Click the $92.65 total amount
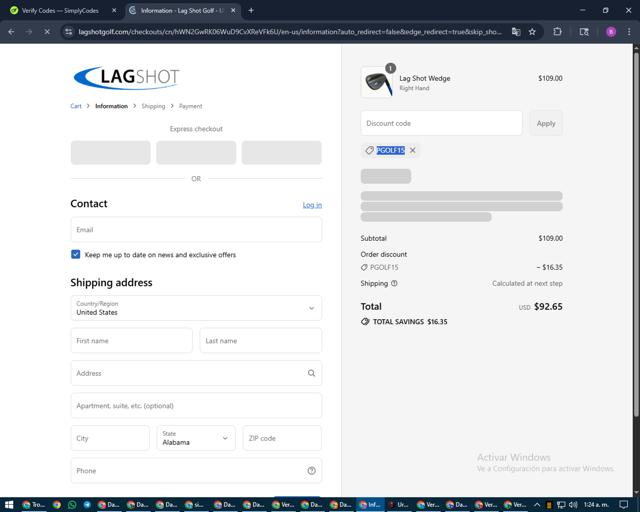The height and width of the screenshot is (512, 640). point(548,307)
